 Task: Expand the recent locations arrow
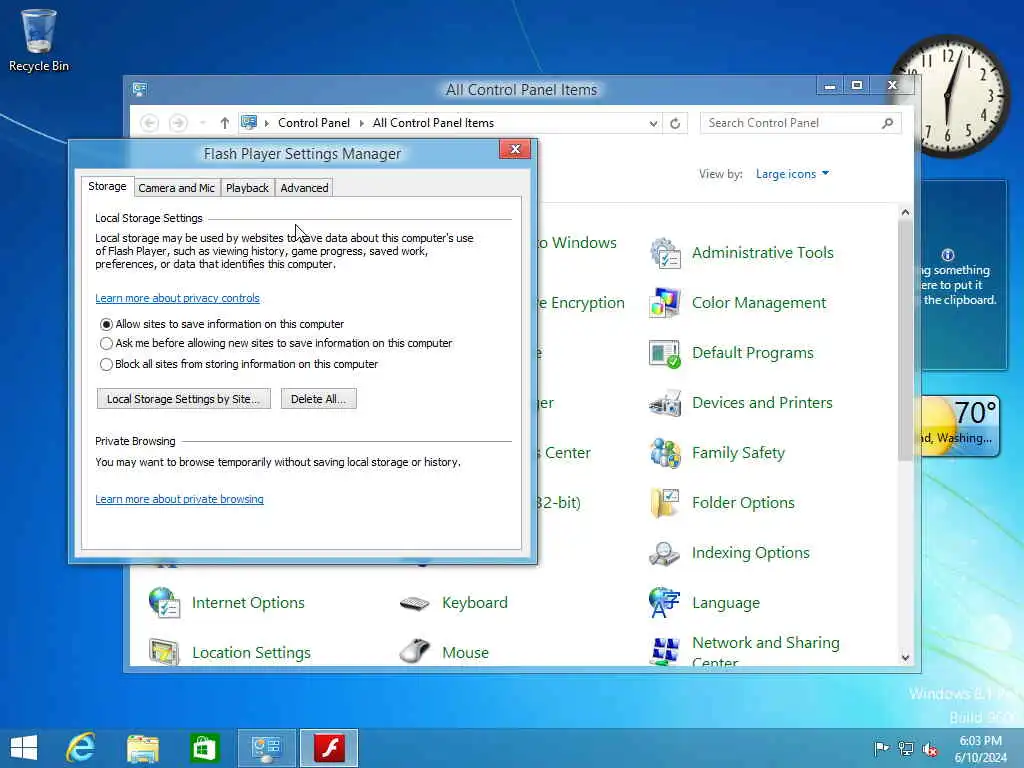(x=203, y=123)
